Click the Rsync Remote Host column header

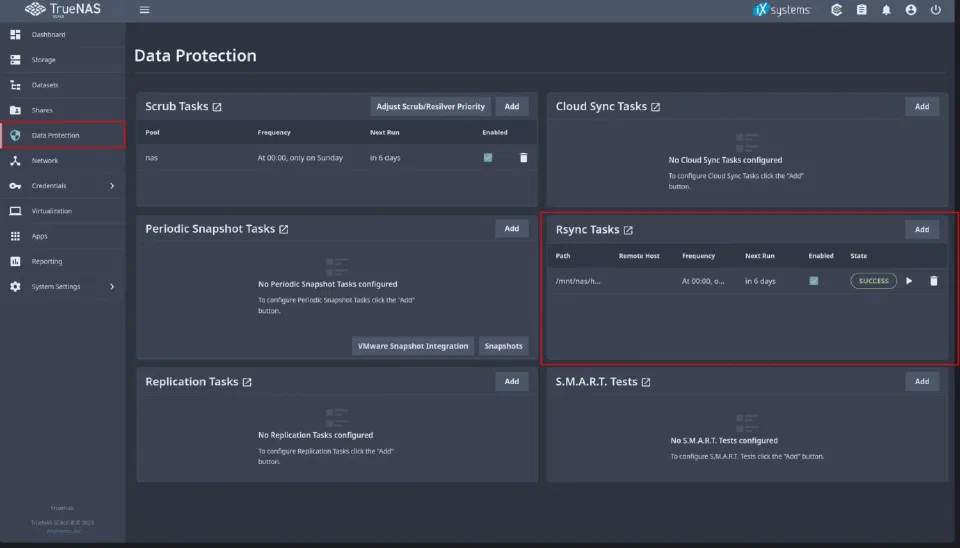[x=639, y=256]
